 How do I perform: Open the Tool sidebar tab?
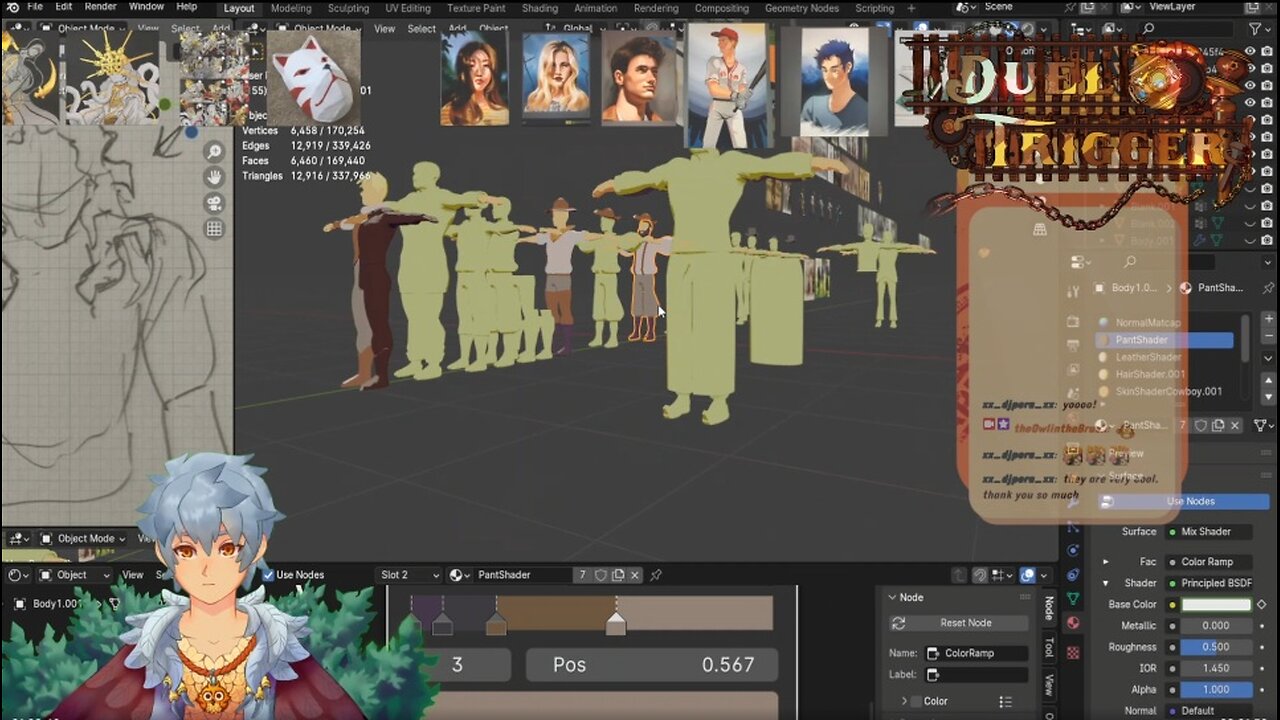click(1049, 647)
